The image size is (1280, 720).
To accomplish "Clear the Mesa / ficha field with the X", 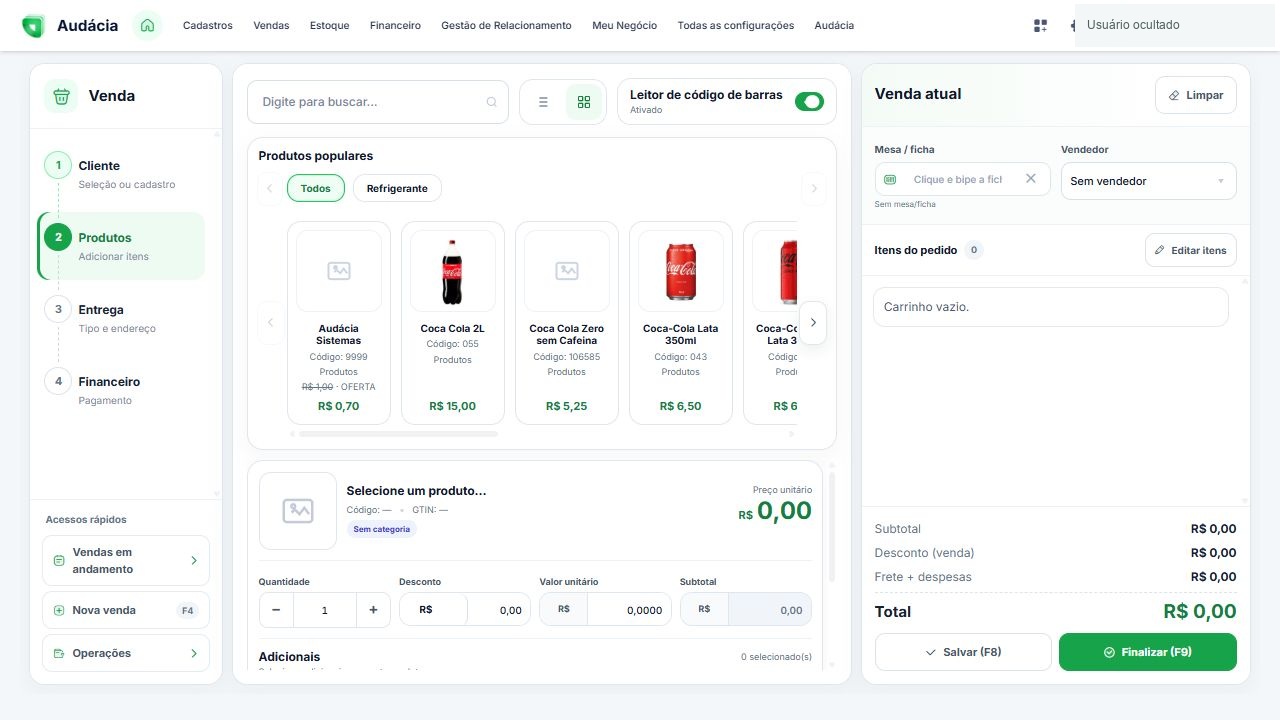I will [1030, 179].
